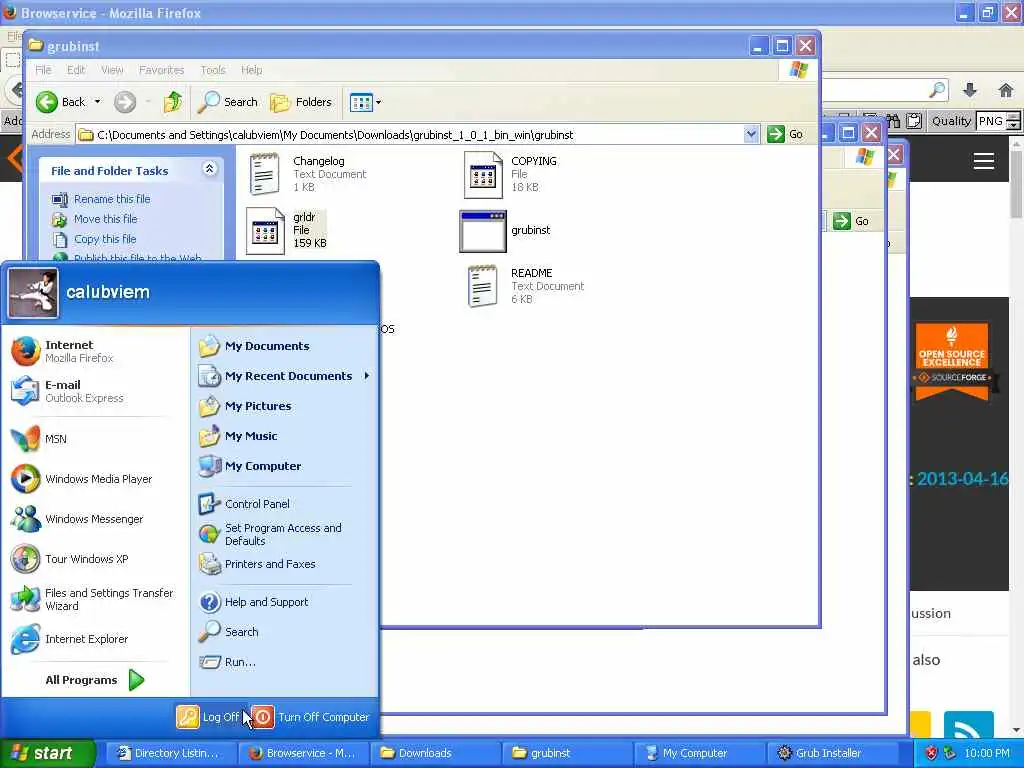Click the Go button beside address bar
Viewport: 1024px width, 768px height.
point(785,135)
